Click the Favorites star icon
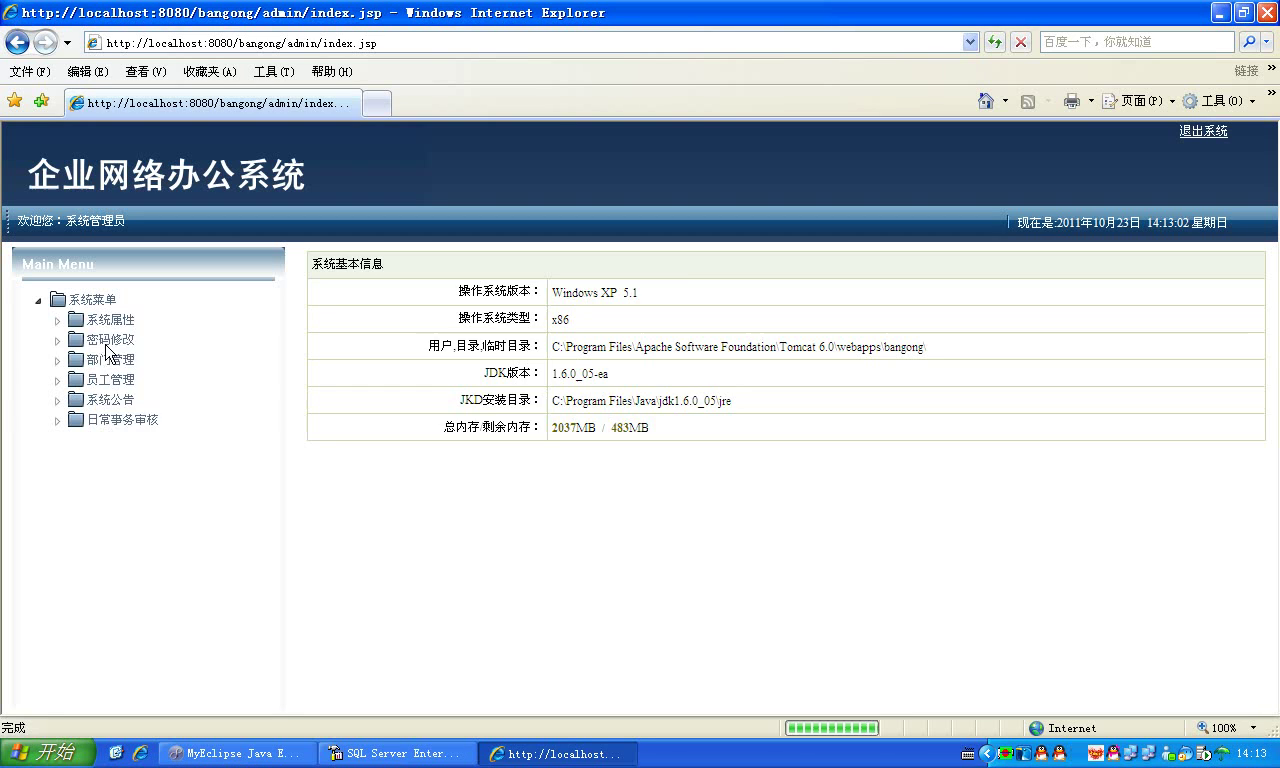 (x=14, y=101)
